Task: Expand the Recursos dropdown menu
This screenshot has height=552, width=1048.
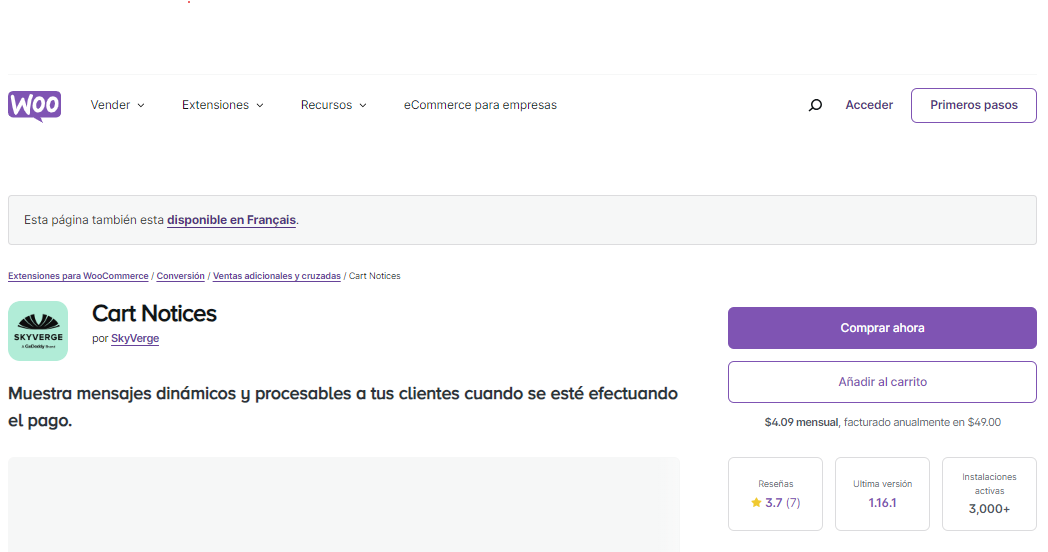Action: [x=333, y=105]
